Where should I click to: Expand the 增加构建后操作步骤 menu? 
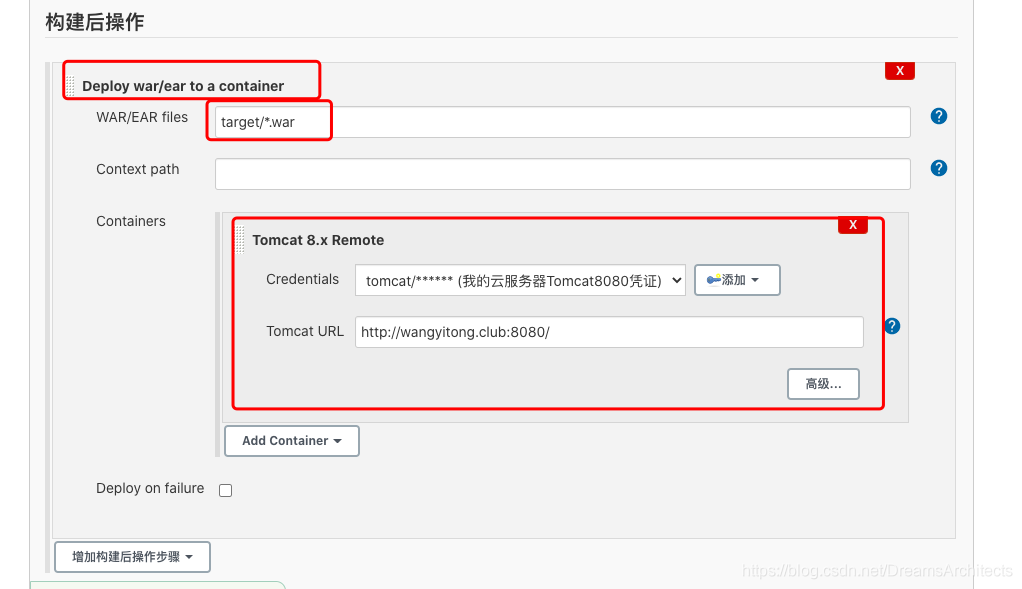(132, 557)
